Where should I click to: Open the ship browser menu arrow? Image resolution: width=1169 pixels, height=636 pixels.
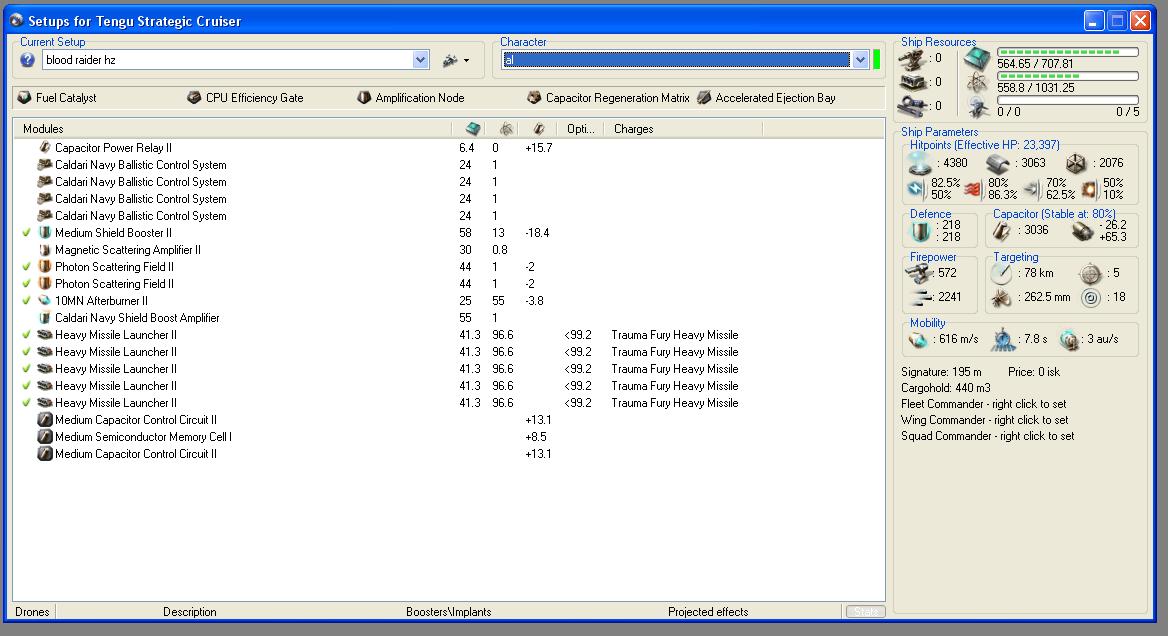click(x=467, y=60)
